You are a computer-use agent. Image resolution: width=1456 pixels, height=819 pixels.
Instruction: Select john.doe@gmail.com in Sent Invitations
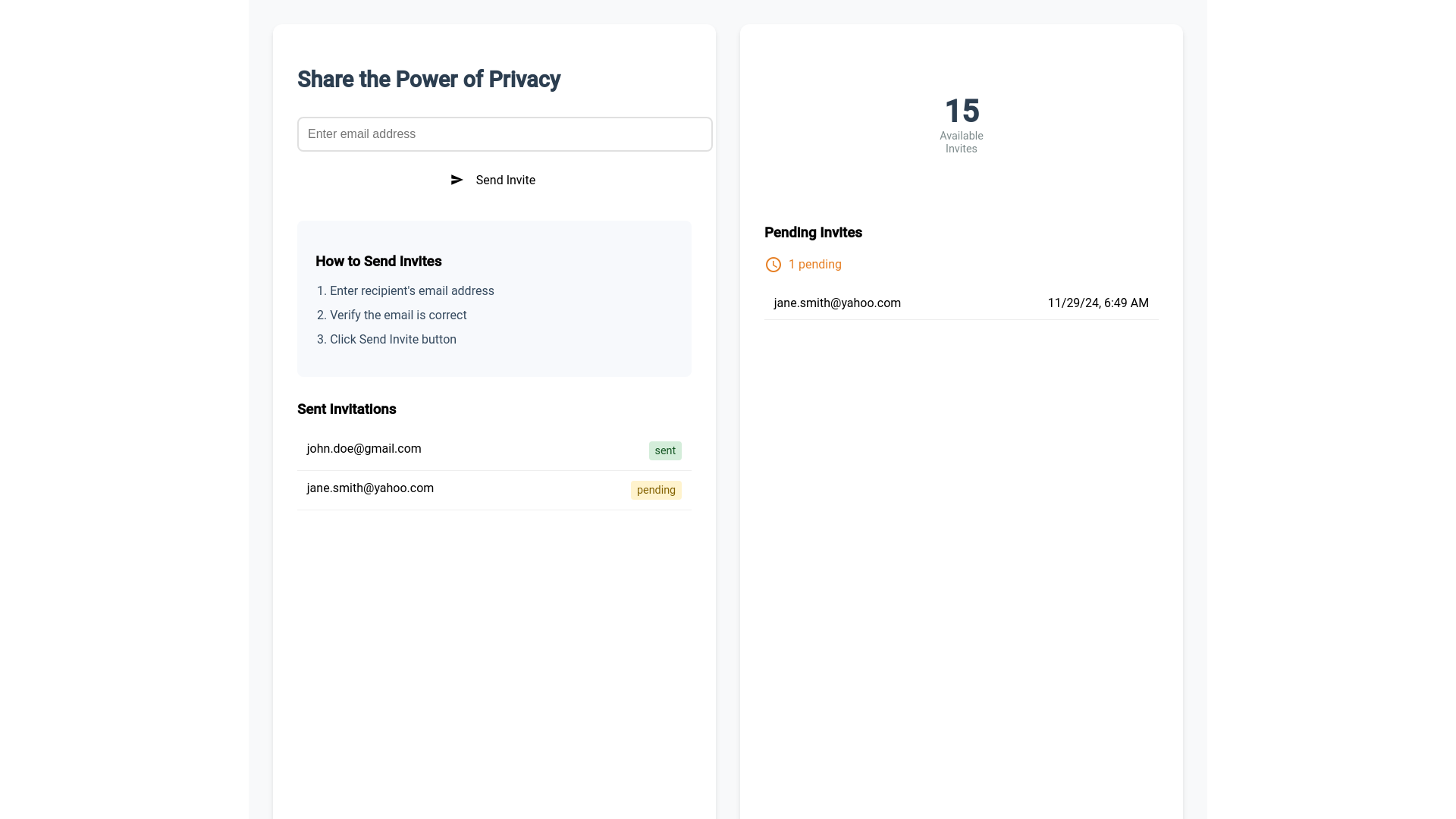[364, 449]
